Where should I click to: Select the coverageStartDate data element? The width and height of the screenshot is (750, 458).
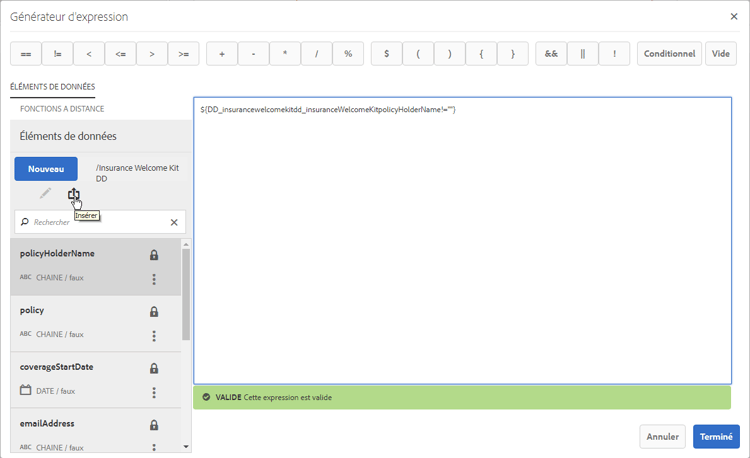point(96,380)
